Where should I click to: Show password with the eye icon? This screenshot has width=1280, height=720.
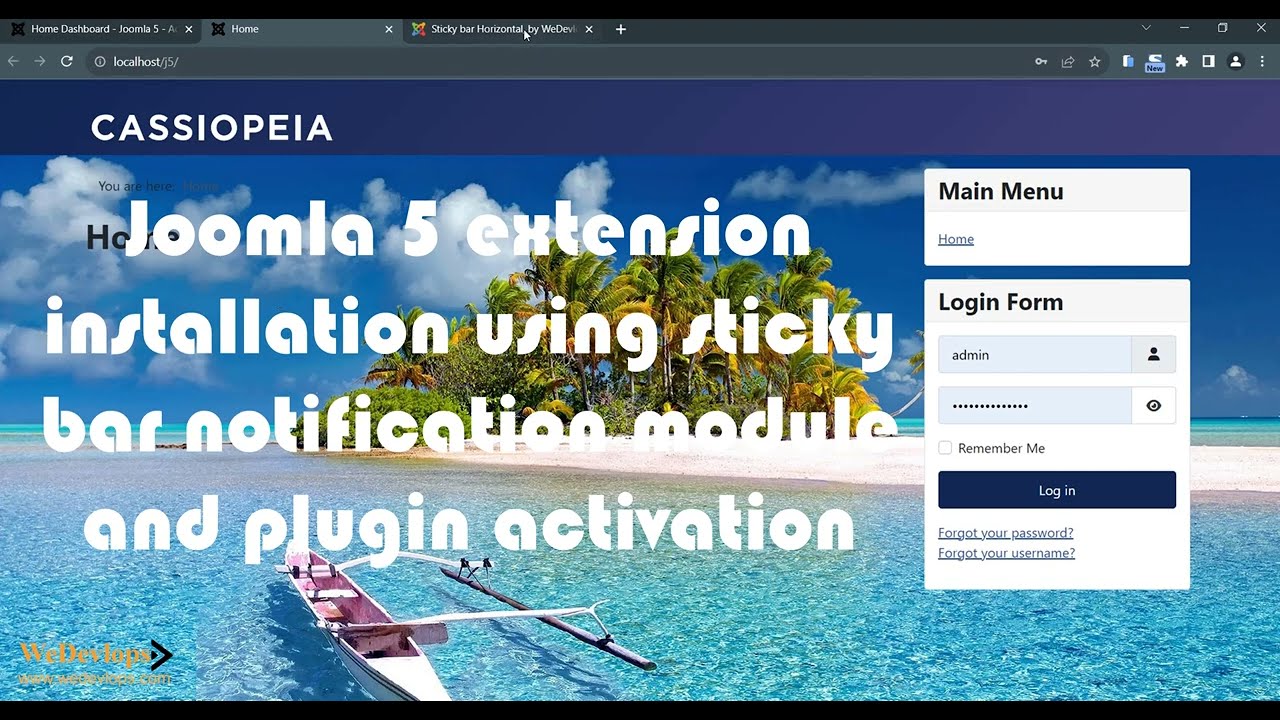tap(1153, 406)
